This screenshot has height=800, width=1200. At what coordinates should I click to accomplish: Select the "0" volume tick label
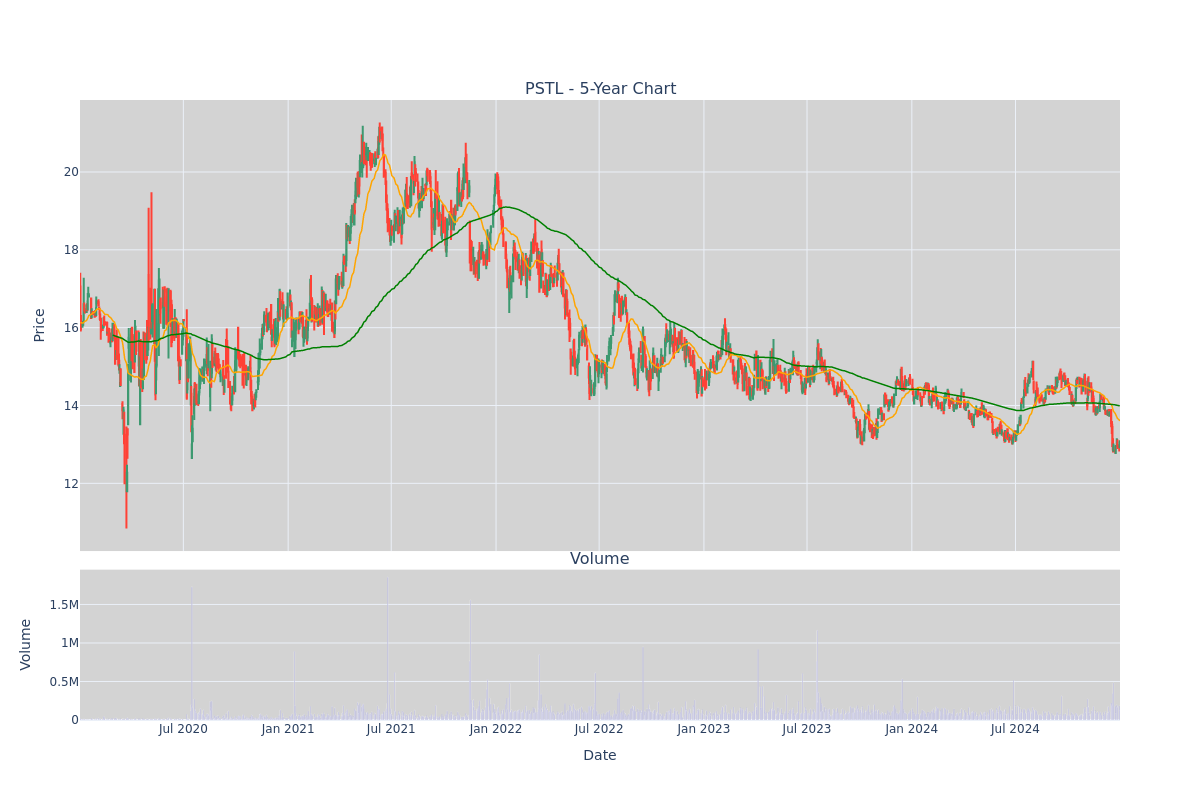(75, 720)
